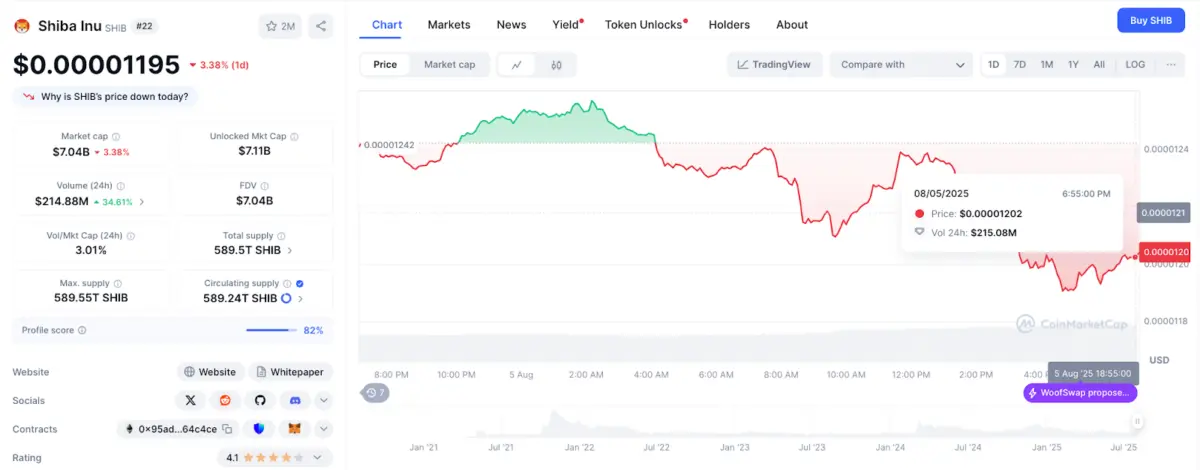Copy the contract address with the copy icon
This screenshot has height=470, width=1200.
227,429
